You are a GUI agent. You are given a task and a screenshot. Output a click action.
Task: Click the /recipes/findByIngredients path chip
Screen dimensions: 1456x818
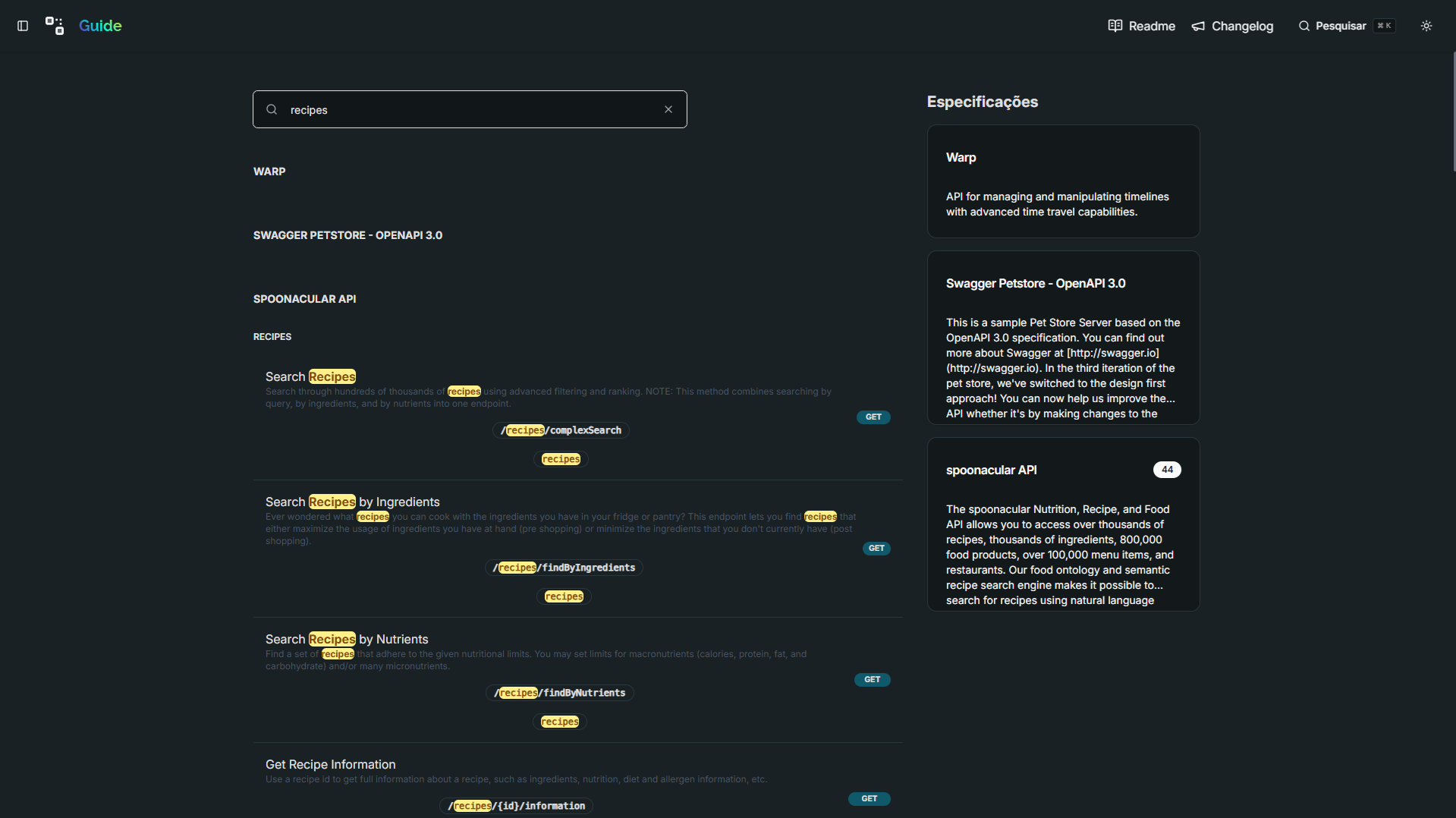(564, 568)
